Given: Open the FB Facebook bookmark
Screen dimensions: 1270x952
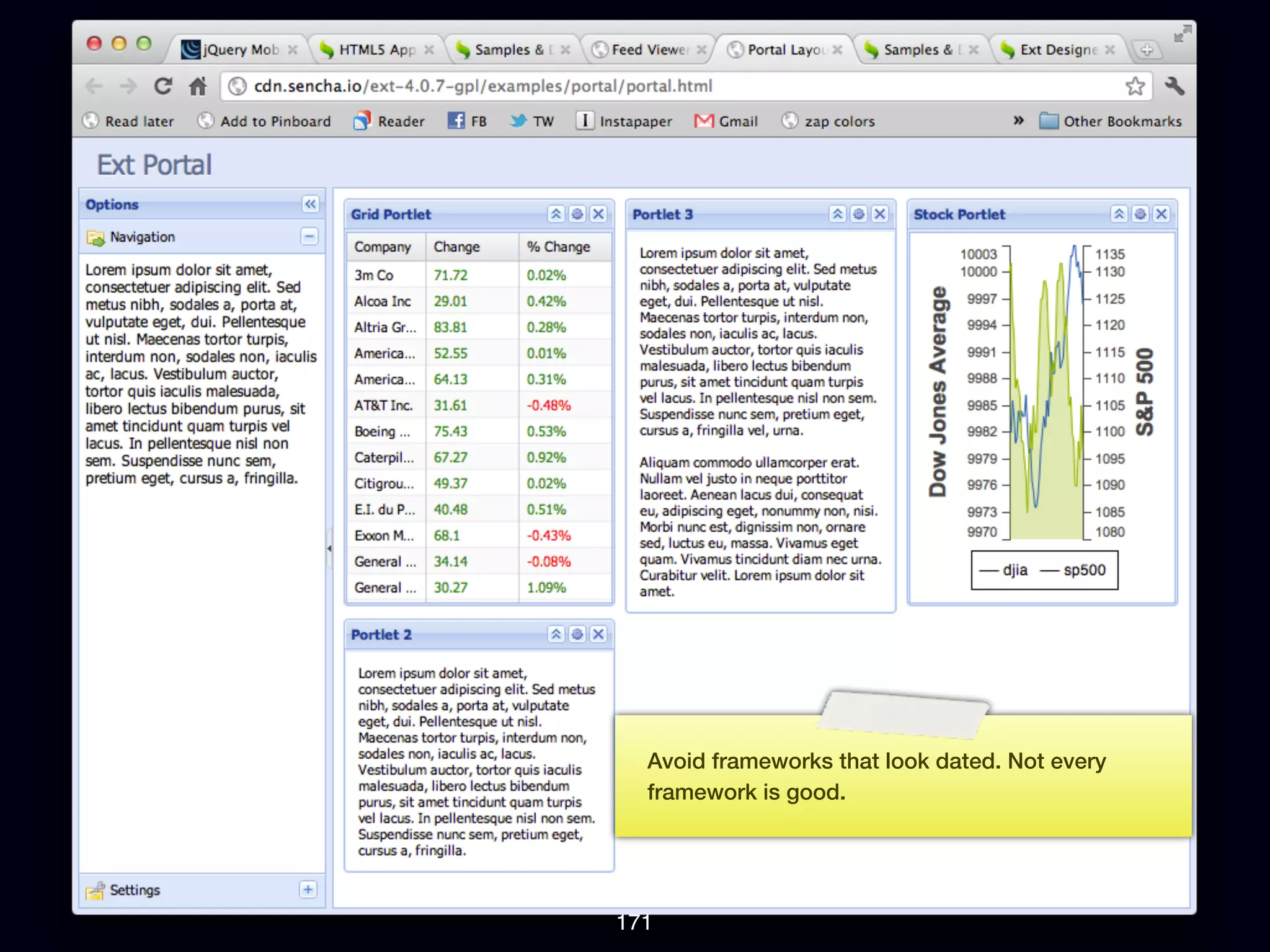Looking at the screenshot, I should coord(467,121).
